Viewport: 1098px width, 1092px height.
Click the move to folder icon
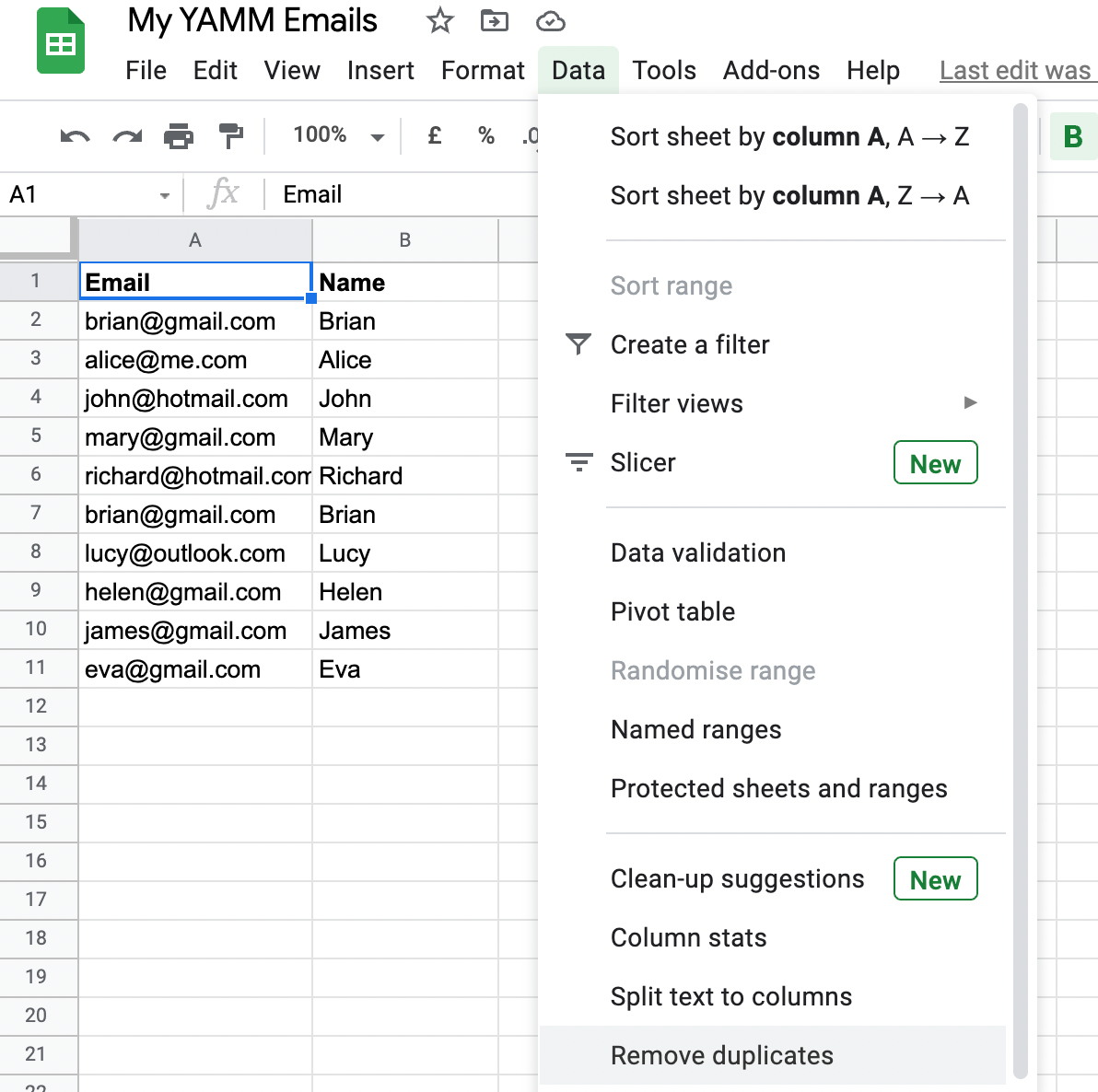tap(495, 20)
